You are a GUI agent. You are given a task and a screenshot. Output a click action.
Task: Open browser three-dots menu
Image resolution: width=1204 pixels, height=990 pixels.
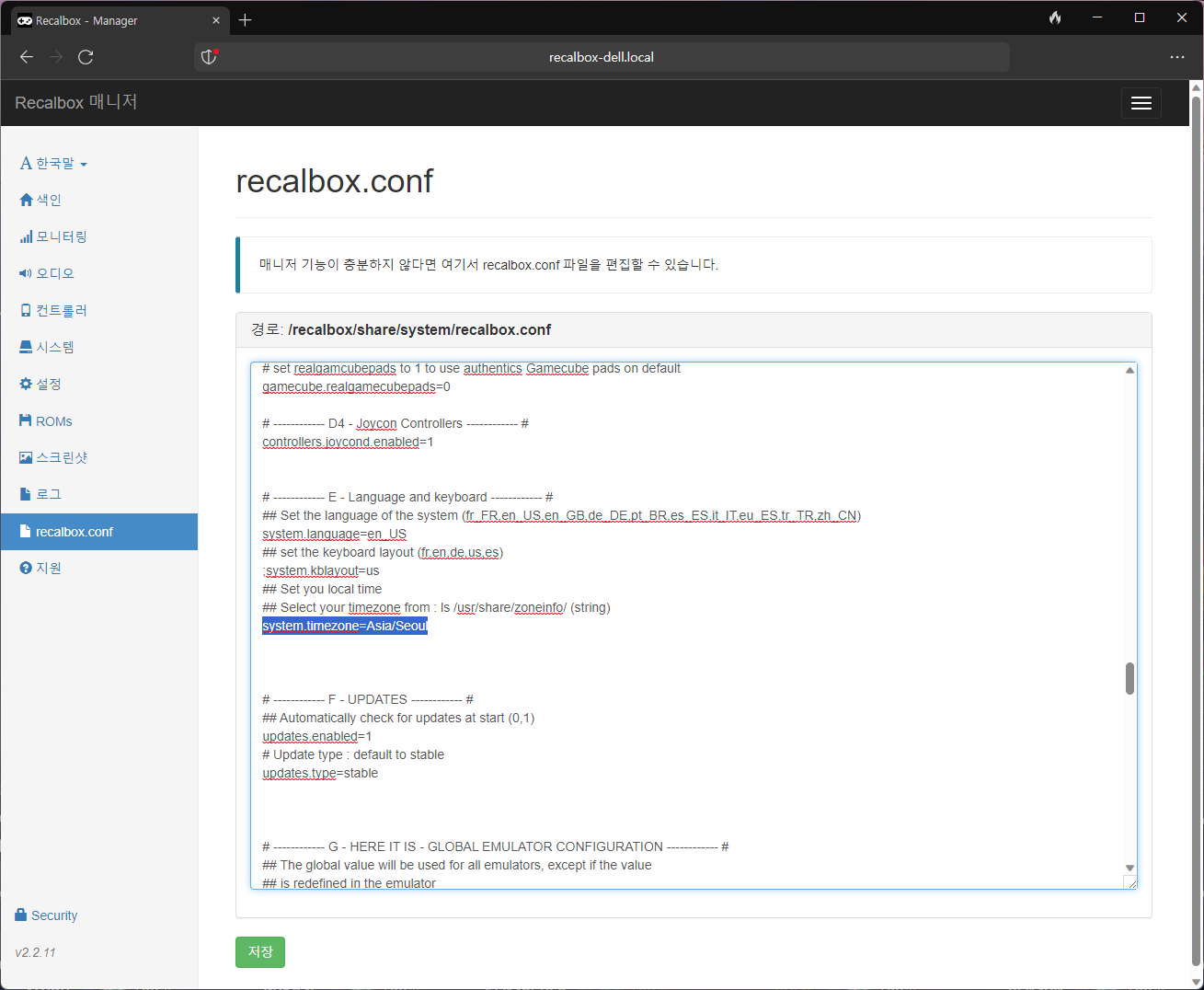1177,57
